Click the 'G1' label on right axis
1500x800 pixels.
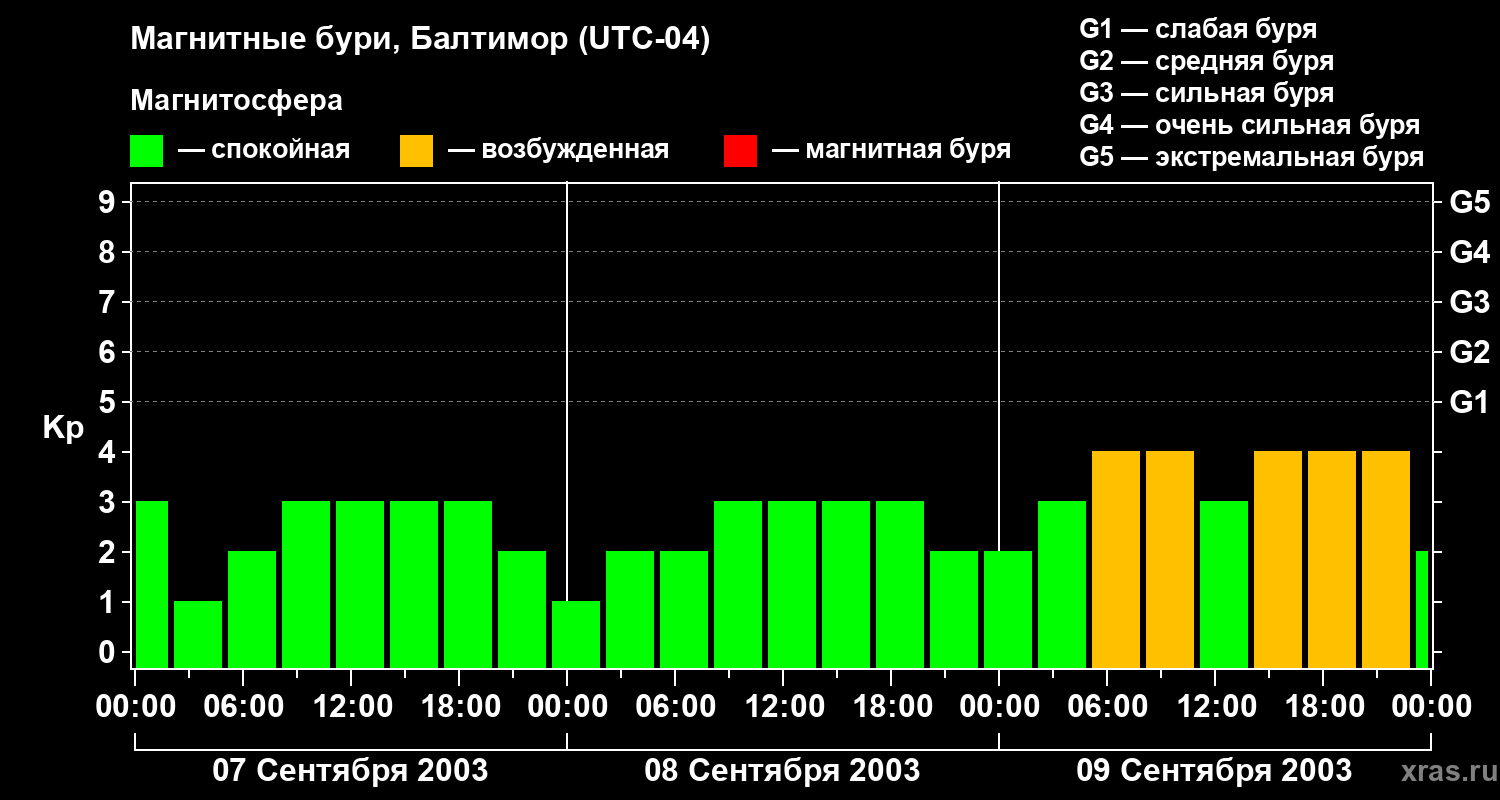pos(1469,402)
